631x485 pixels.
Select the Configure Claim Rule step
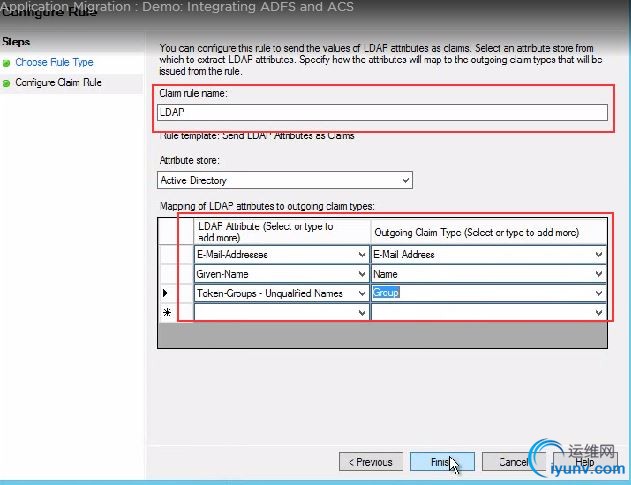pos(58,83)
